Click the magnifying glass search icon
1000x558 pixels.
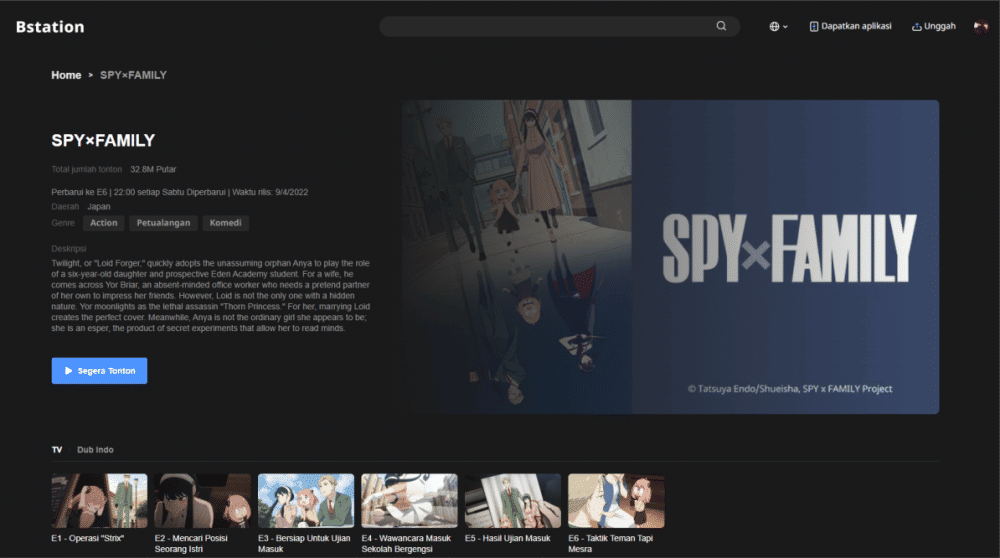[721, 26]
